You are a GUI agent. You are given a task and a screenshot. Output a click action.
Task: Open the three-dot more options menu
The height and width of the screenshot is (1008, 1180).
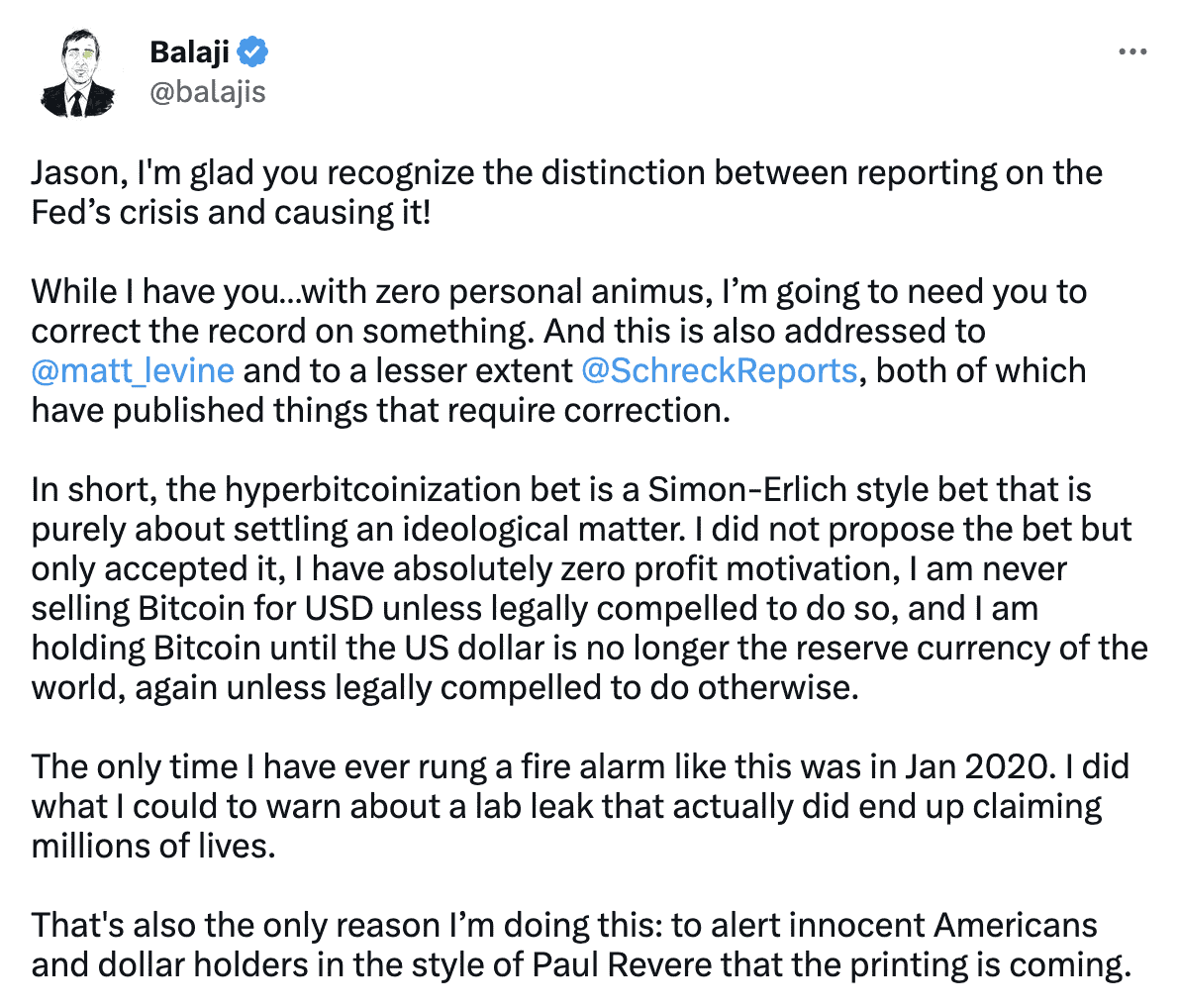[1131, 51]
